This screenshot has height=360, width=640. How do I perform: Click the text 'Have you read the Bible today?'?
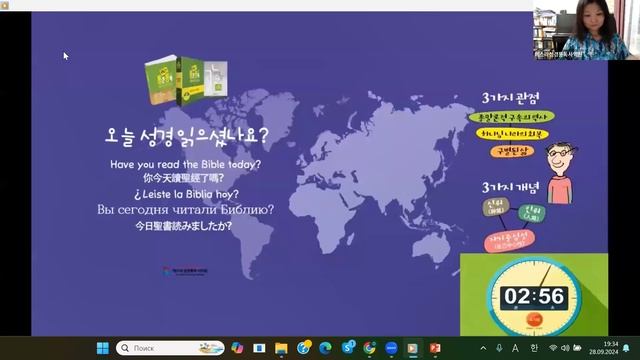pos(185,164)
